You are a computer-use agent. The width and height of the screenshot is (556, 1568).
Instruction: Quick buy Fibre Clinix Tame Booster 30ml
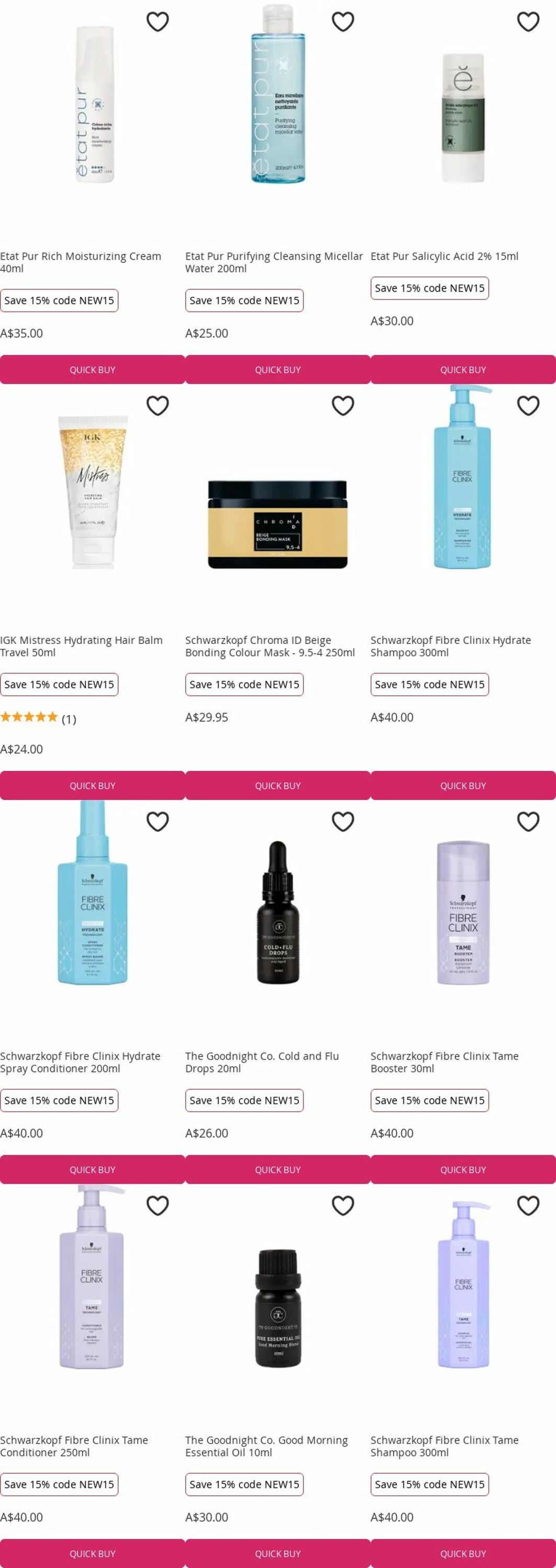point(463,1170)
